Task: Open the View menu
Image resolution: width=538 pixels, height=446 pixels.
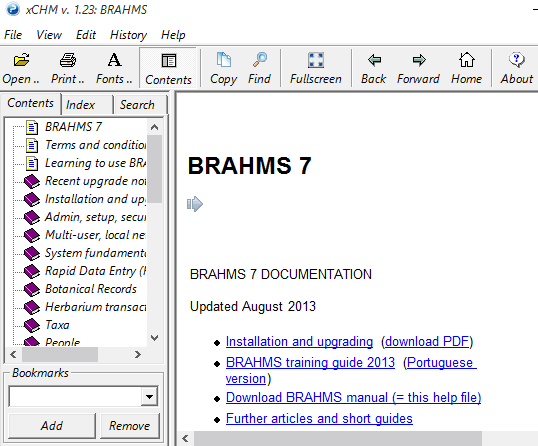Action: click(49, 35)
